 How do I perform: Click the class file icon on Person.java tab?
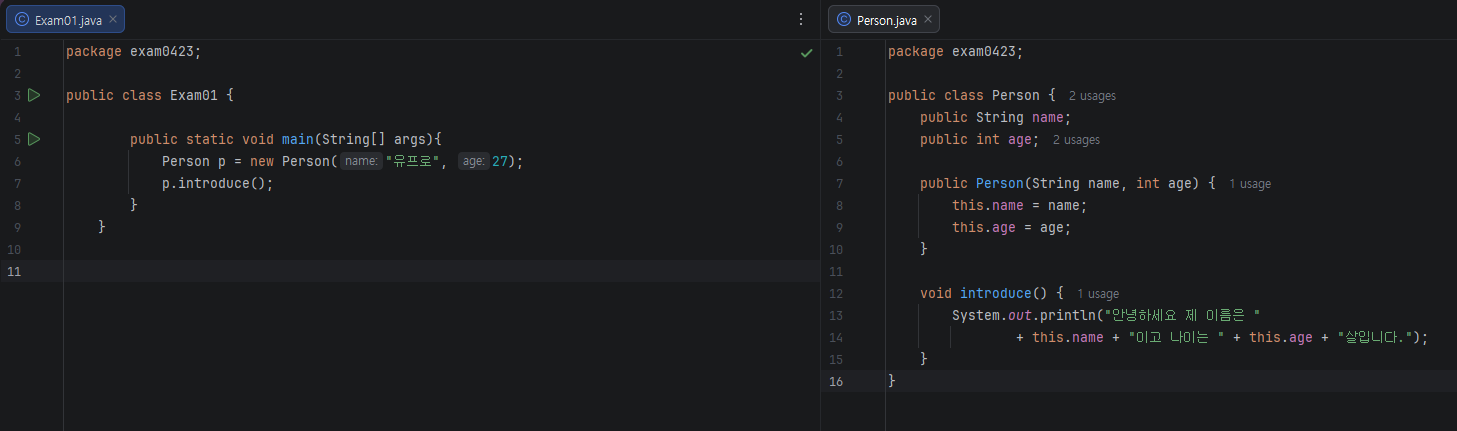click(844, 19)
